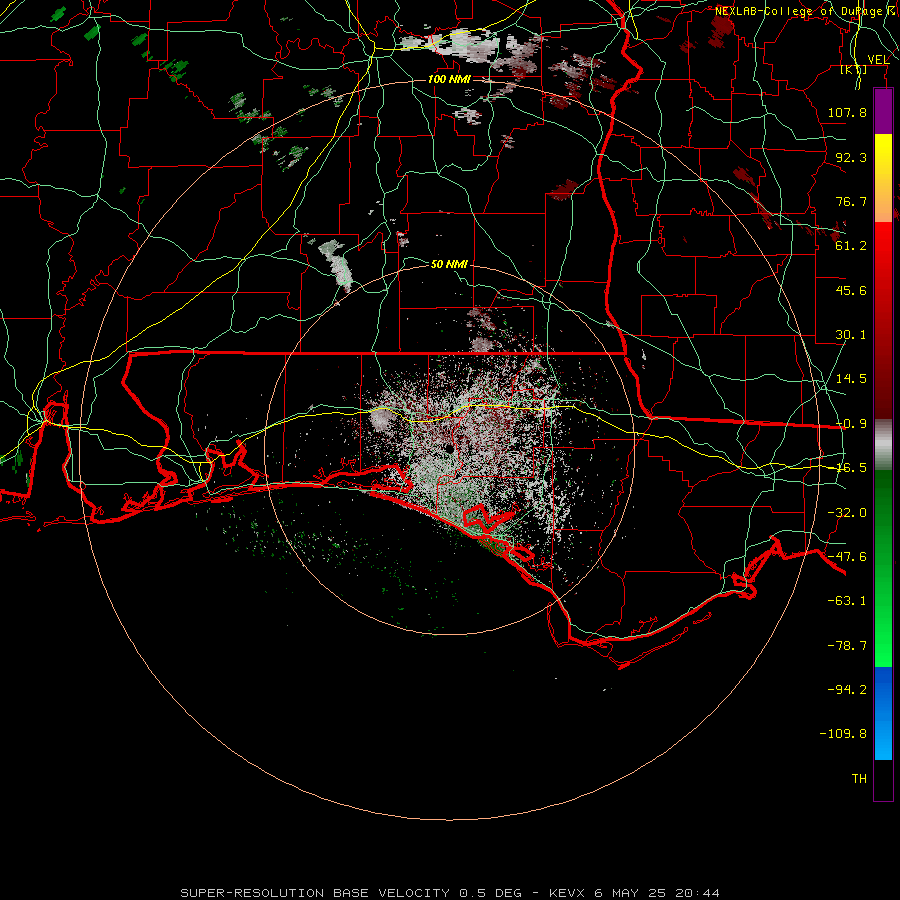This screenshot has width=900, height=900.
Task: Click the 14.5 velocity scale value
Action: pyautogui.click(x=851, y=379)
